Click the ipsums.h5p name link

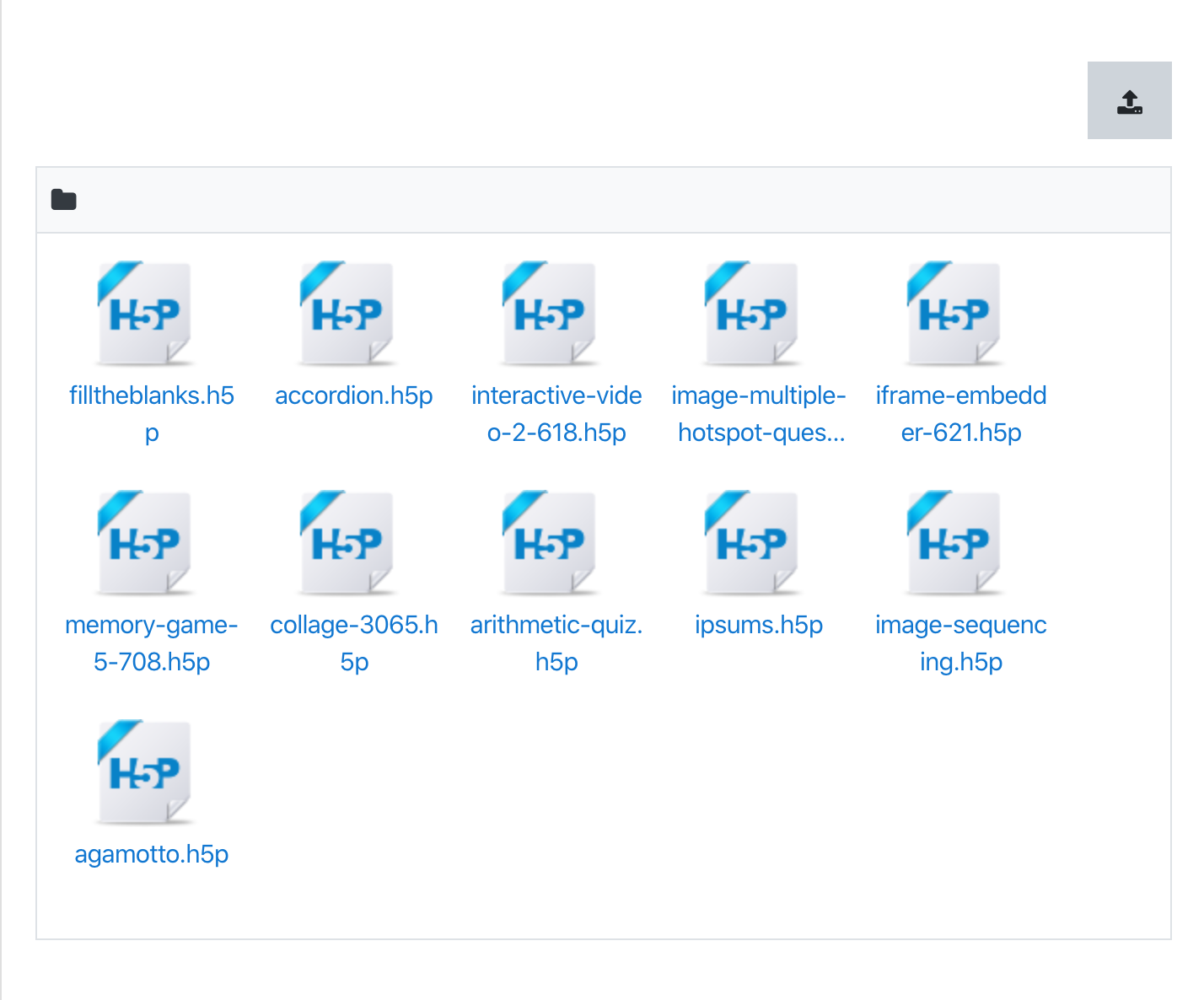click(759, 625)
